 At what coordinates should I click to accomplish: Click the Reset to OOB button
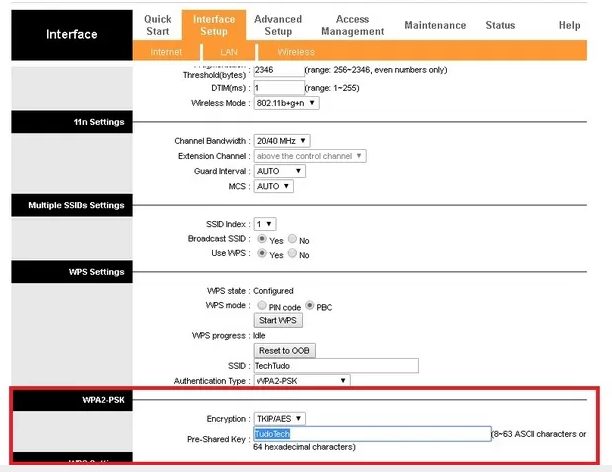point(284,351)
